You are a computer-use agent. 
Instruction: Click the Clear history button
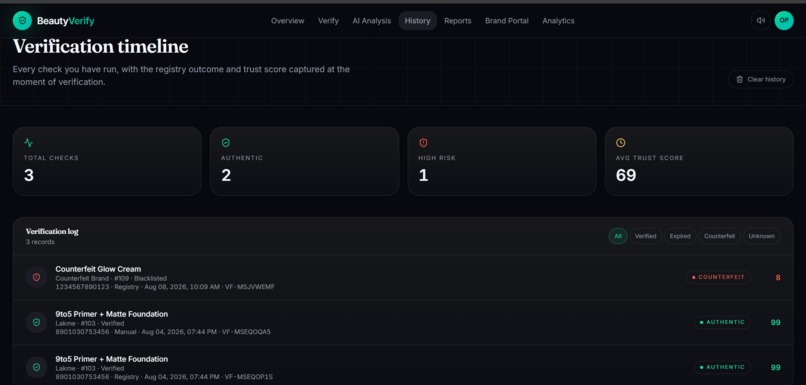click(761, 80)
